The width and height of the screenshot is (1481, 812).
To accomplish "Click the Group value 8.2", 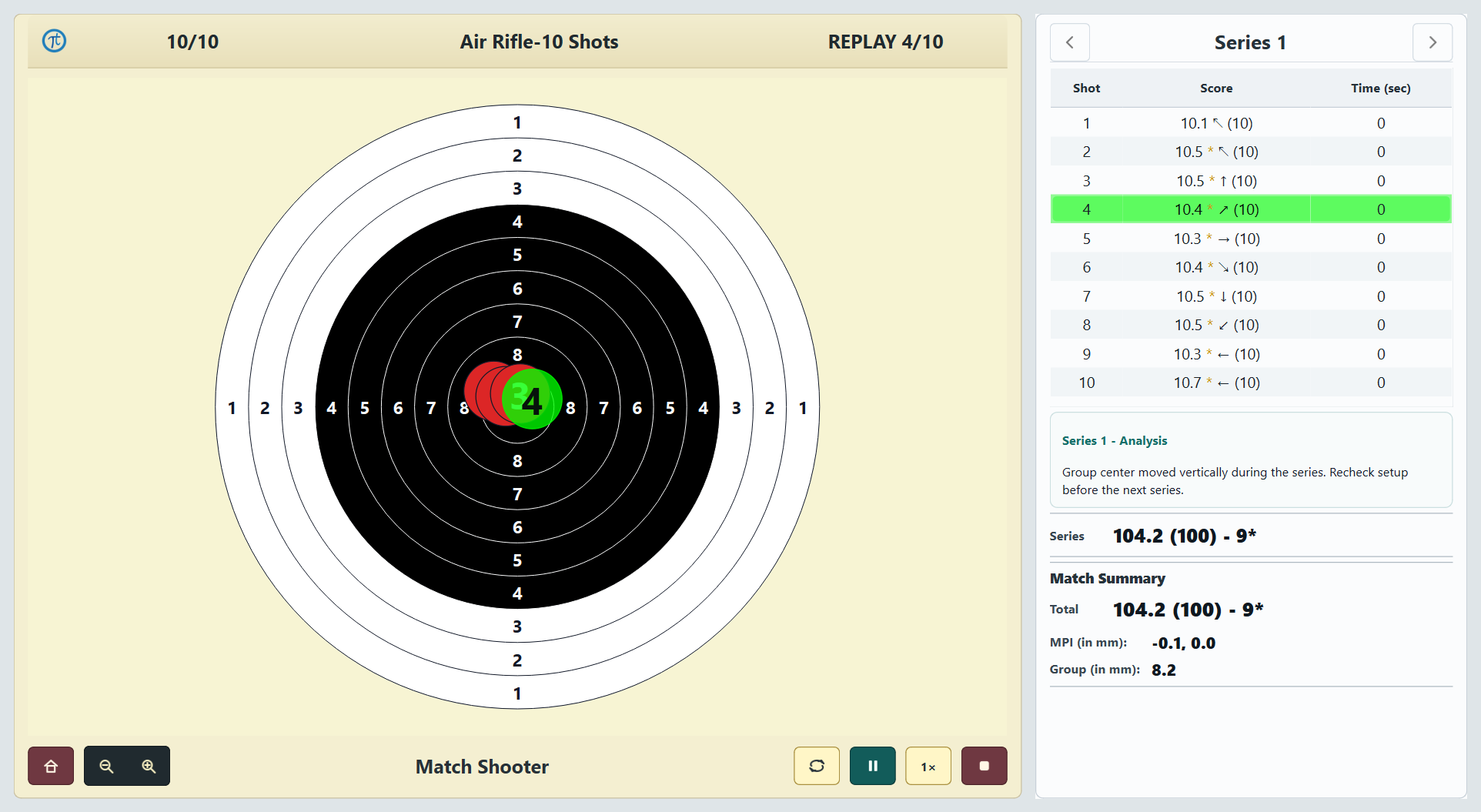I will [1164, 670].
